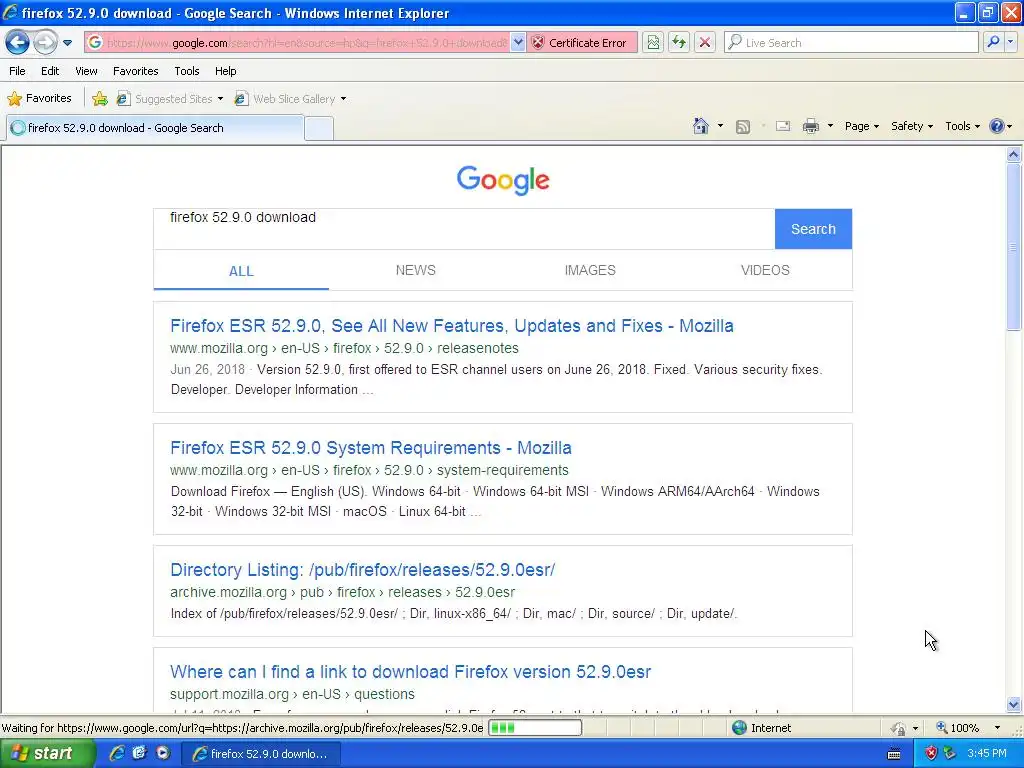The height and width of the screenshot is (768, 1024).
Task: Click the Home icon in command bar
Action: [x=701, y=126]
